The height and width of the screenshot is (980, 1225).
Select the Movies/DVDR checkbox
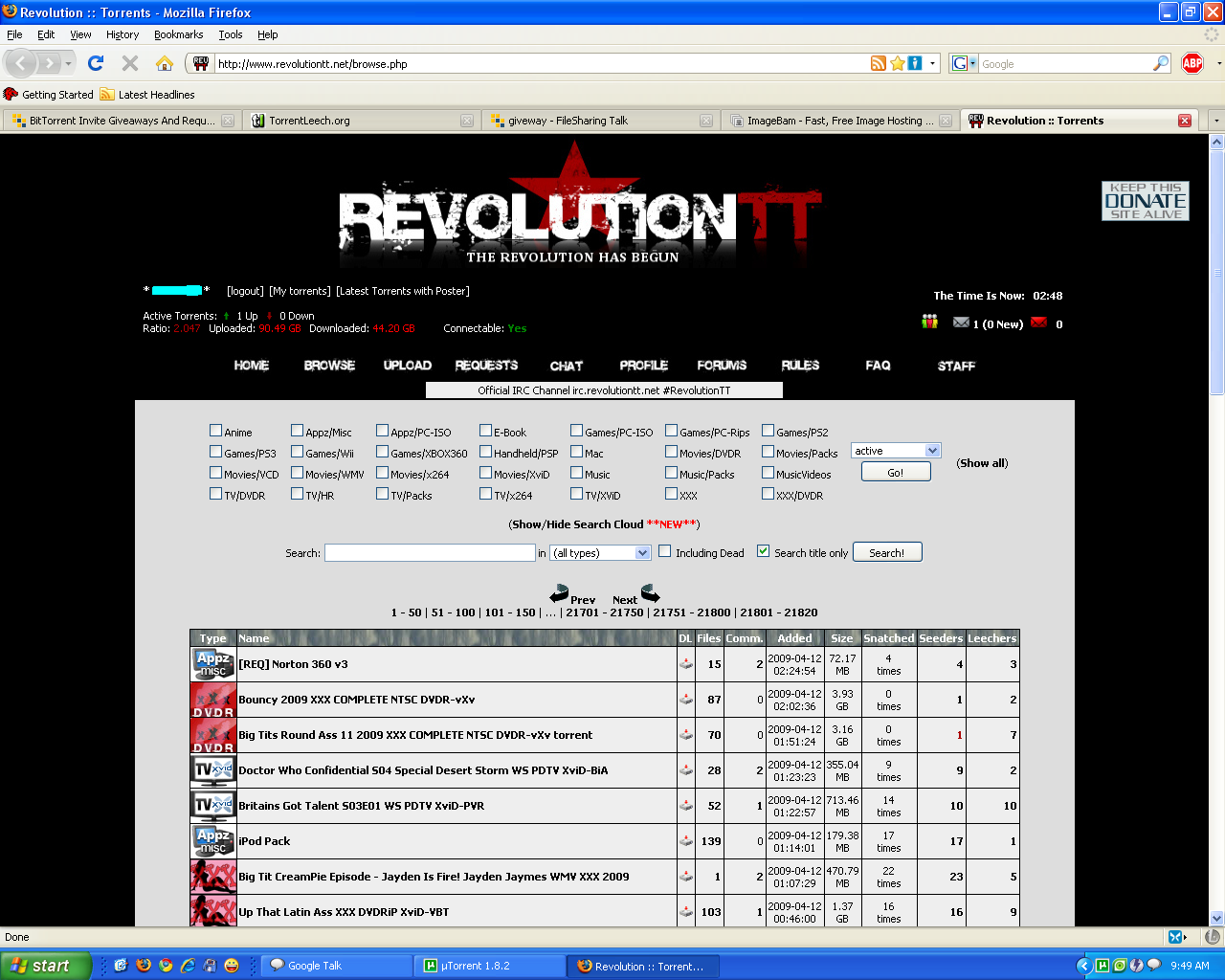(x=671, y=453)
